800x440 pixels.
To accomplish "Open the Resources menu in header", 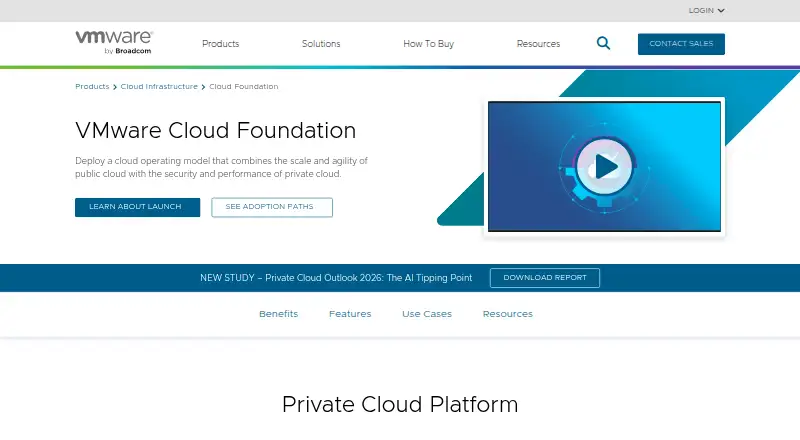I will click(538, 44).
